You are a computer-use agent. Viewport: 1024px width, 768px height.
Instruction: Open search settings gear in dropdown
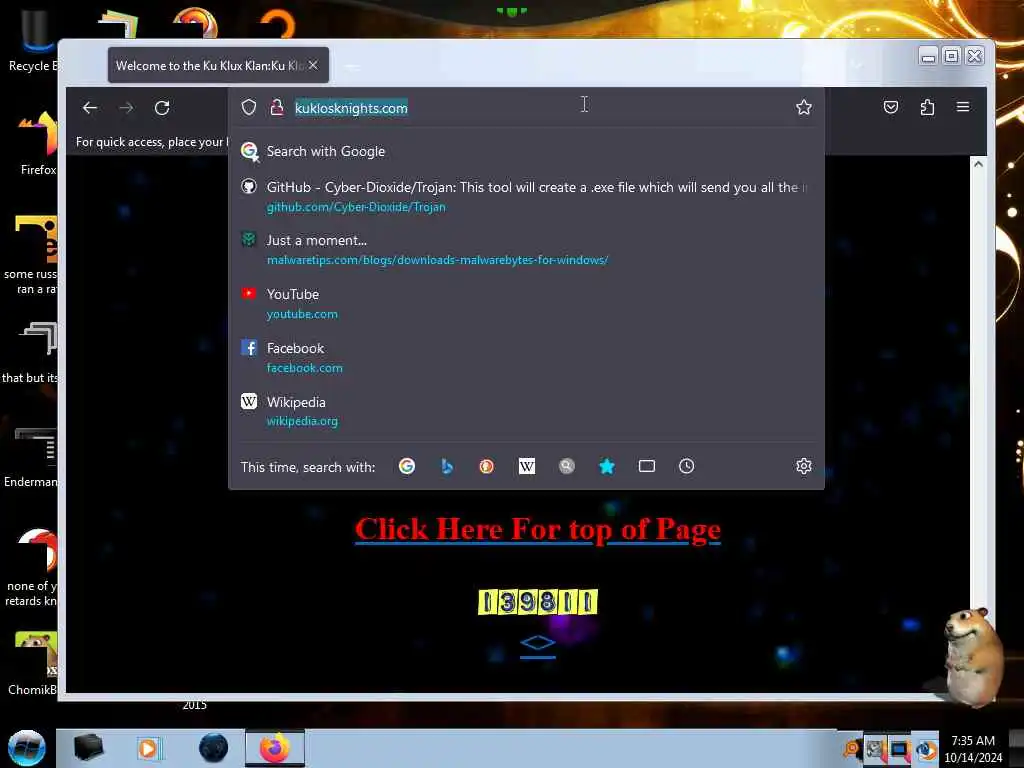(804, 466)
